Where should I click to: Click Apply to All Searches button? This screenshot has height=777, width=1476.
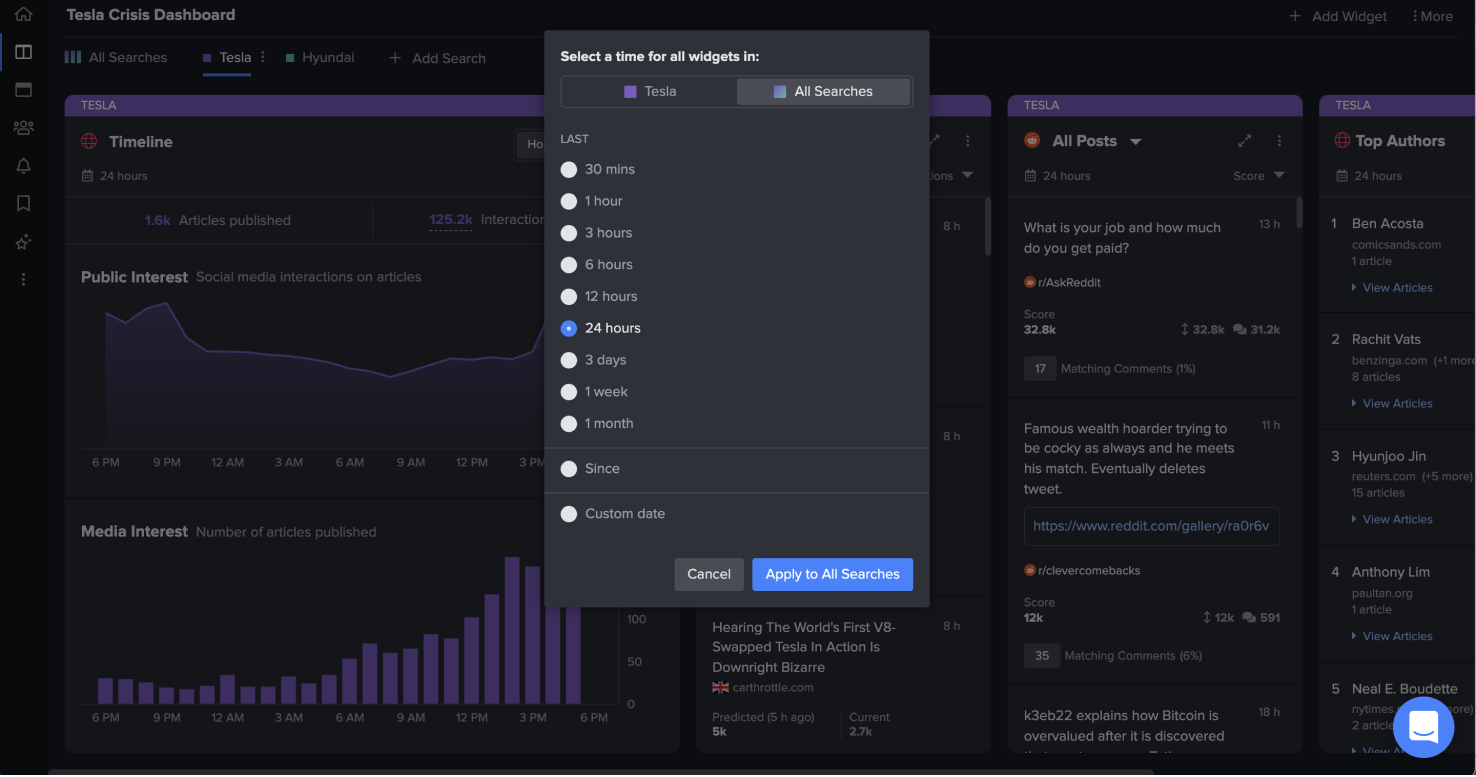tap(832, 574)
